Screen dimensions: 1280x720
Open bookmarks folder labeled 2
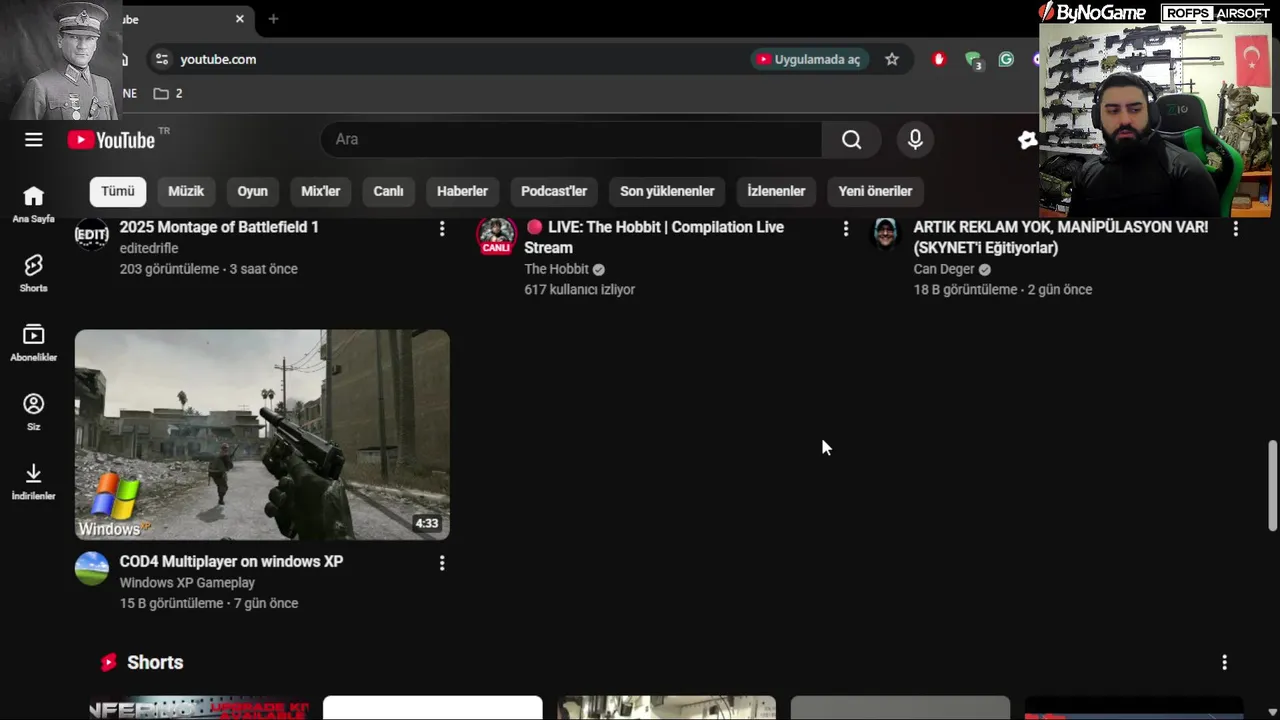[167, 93]
